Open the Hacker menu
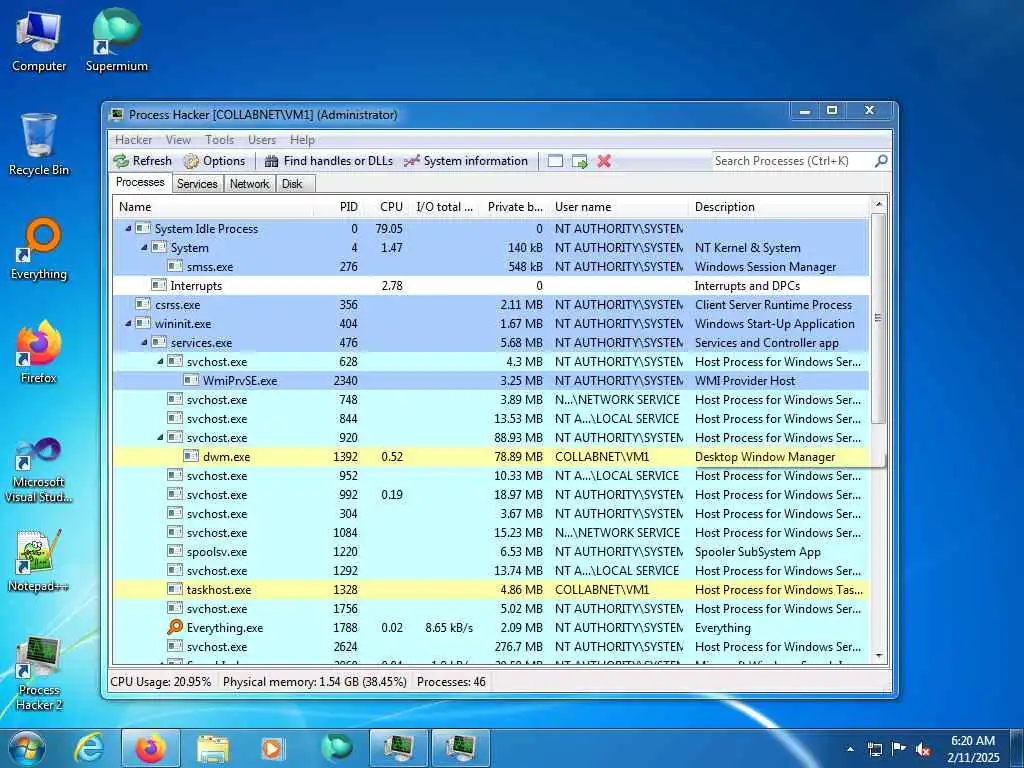1024x768 pixels. (x=133, y=140)
